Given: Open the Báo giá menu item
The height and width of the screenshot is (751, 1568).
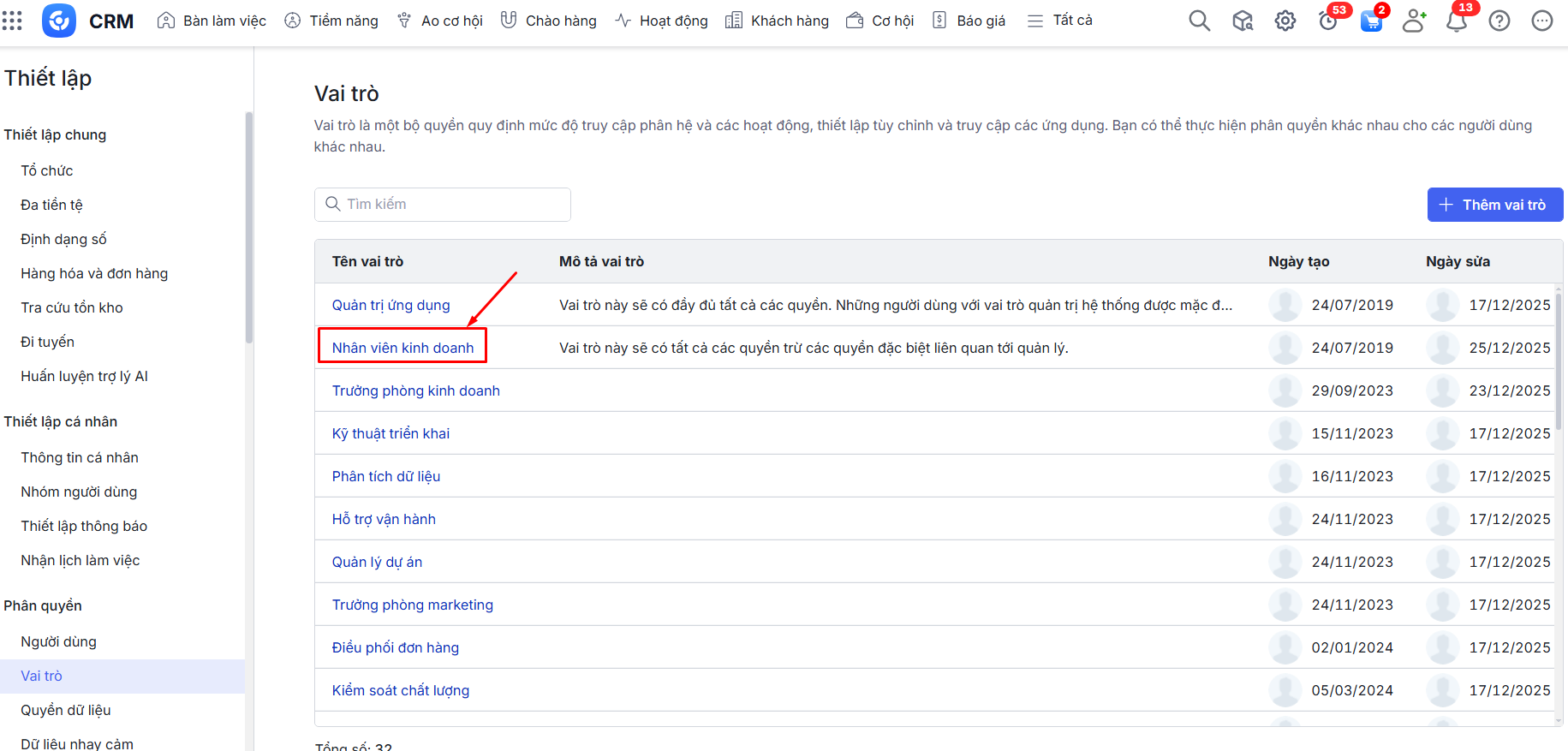Looking at the screenshot, I should click(x=969, y=21).
